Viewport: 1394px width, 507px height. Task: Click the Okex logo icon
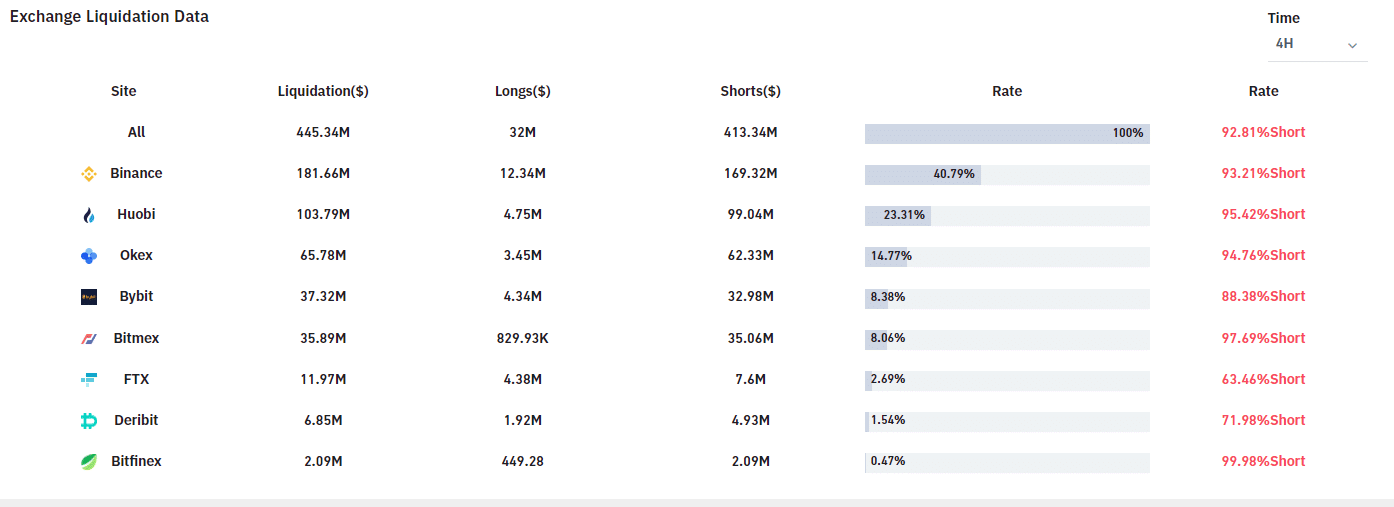[89, 256]
